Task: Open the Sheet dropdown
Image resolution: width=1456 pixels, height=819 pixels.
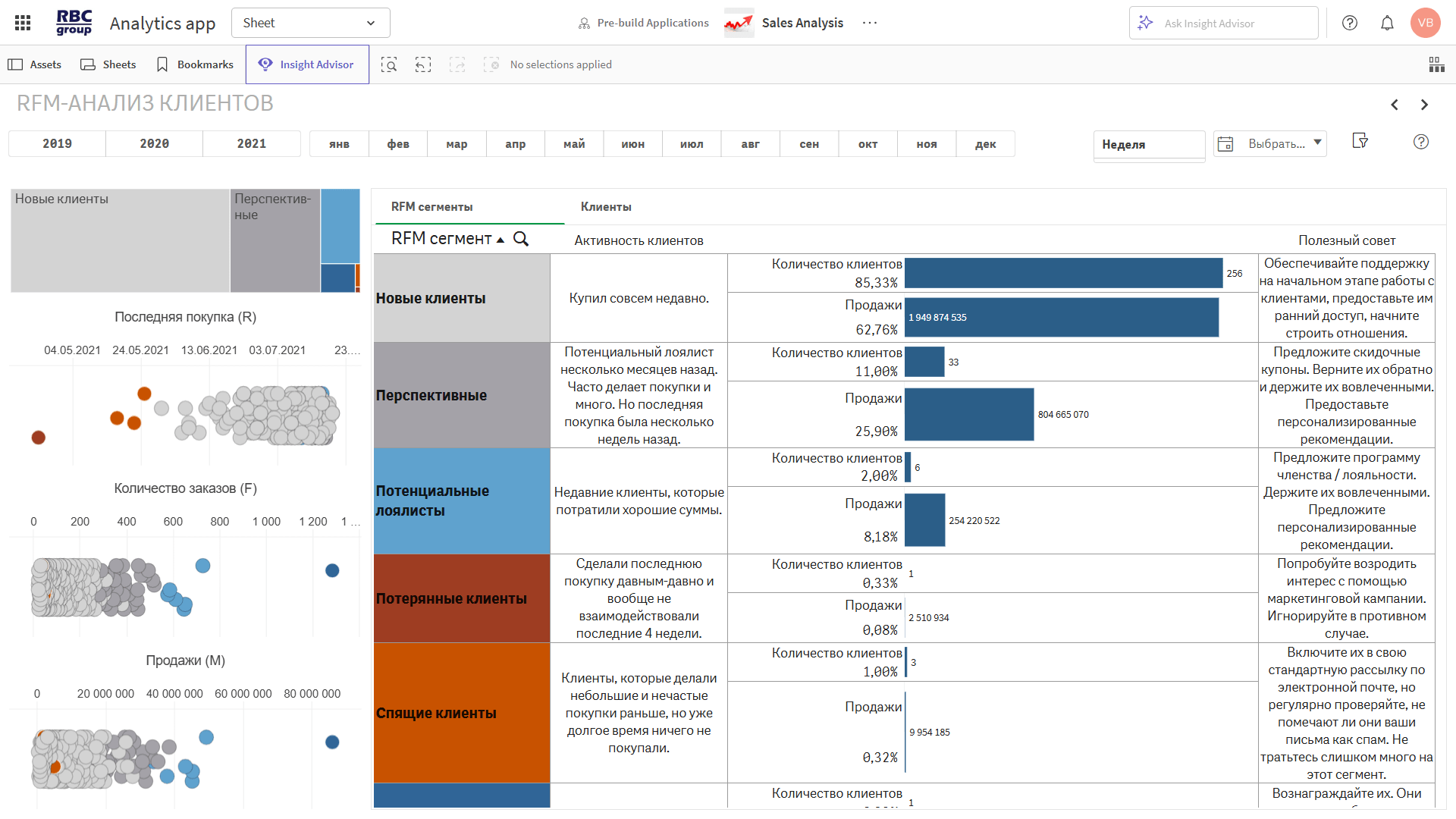Action: click(310, 23)
